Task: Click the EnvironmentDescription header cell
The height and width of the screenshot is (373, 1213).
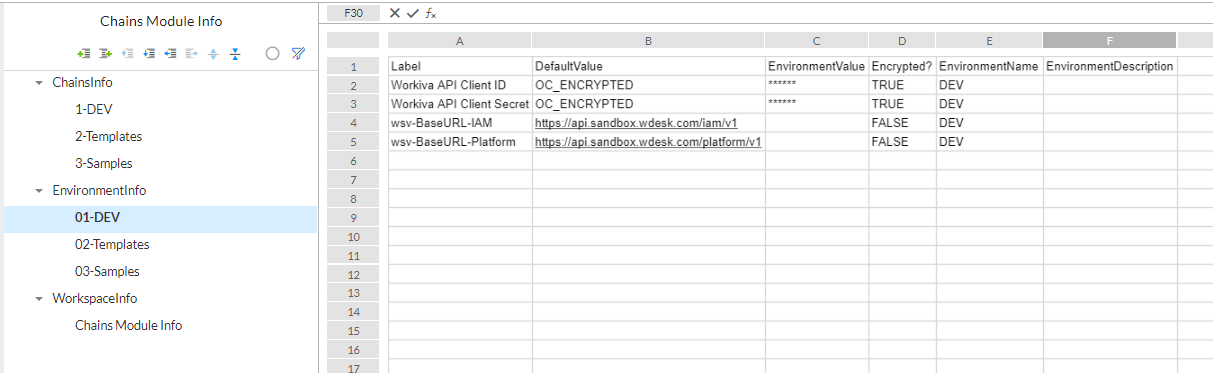Action: click(x=1109, y=66)
